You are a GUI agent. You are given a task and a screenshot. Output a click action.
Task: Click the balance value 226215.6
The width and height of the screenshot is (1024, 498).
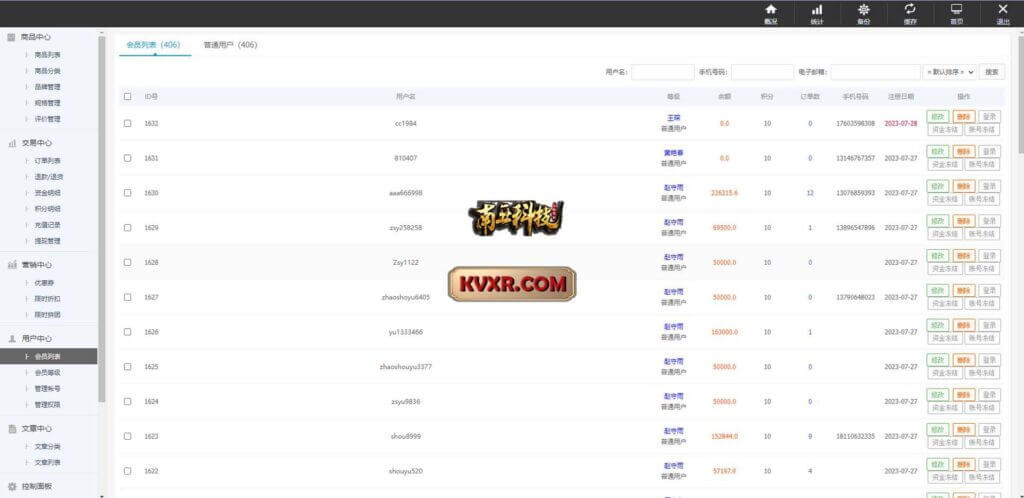[x=724, y=193]
